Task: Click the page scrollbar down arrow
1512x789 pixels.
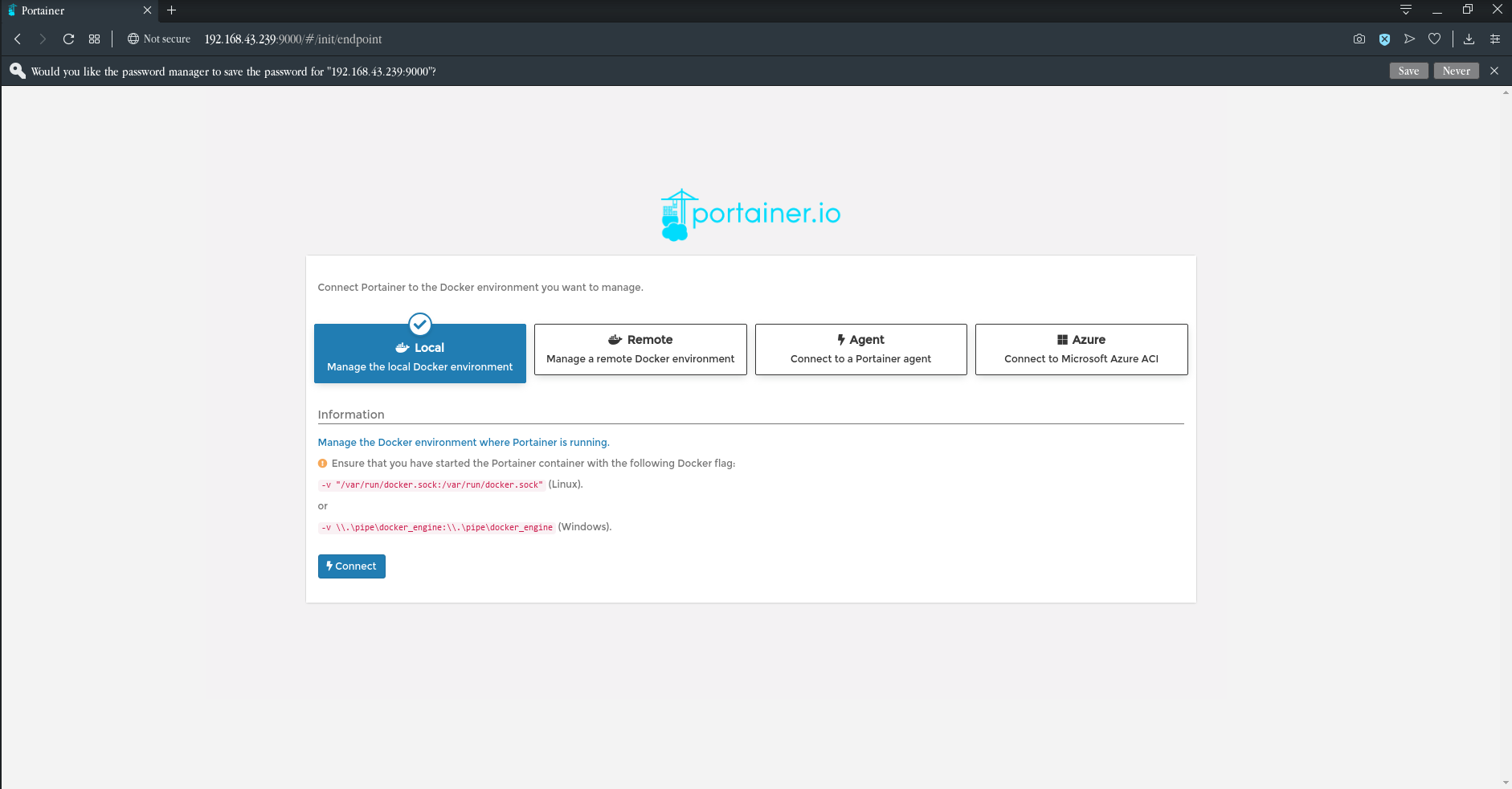Action: click(1506, 783)
